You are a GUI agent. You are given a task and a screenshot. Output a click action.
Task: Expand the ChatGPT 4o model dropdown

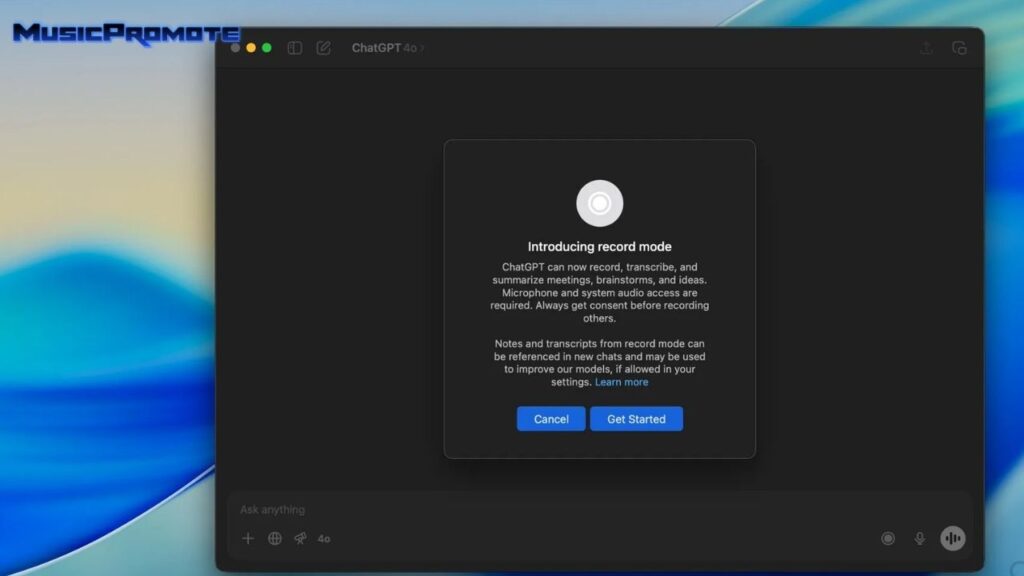(x=388, y=48)
